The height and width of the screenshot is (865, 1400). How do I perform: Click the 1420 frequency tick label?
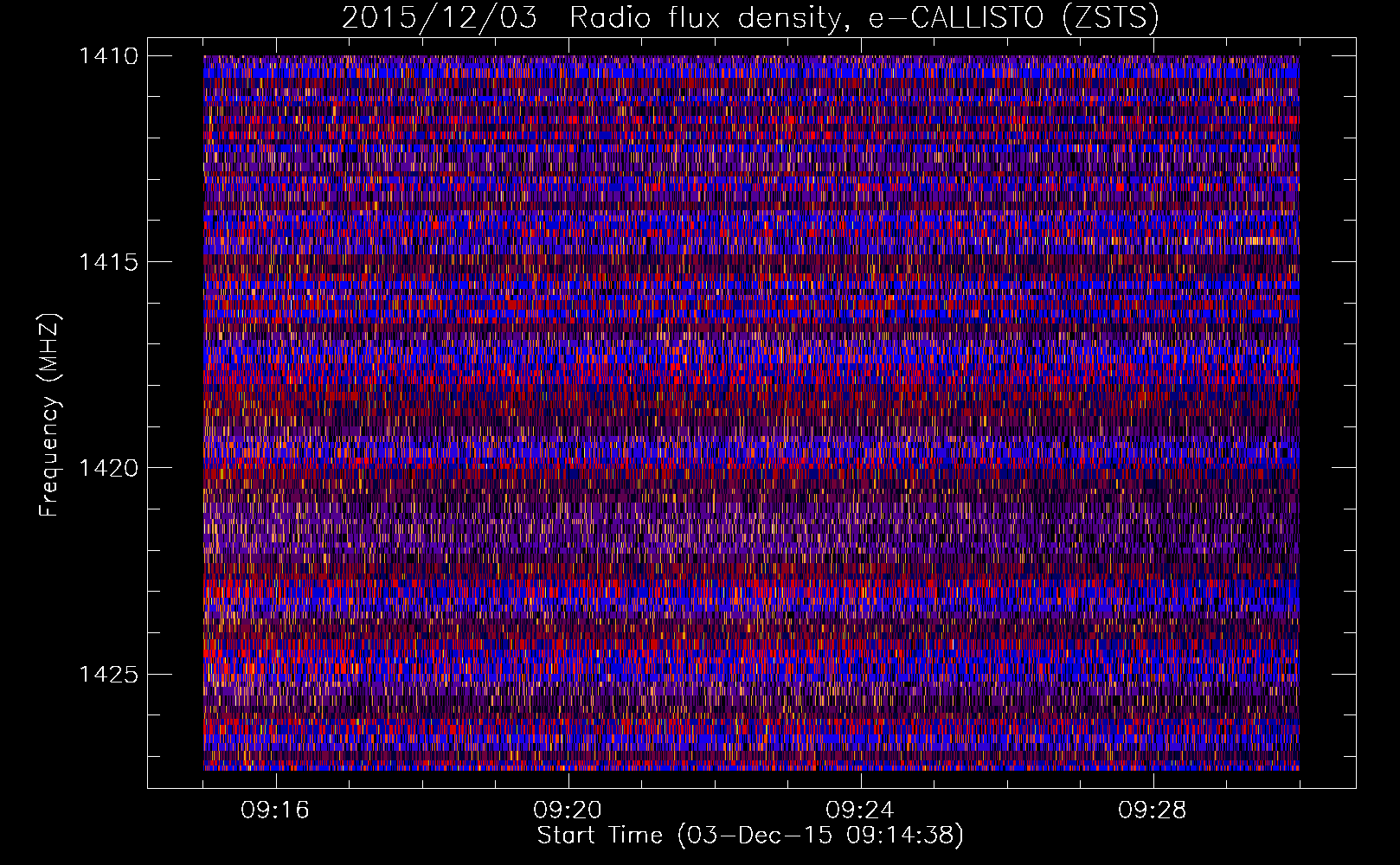click(x=108, y=468)
